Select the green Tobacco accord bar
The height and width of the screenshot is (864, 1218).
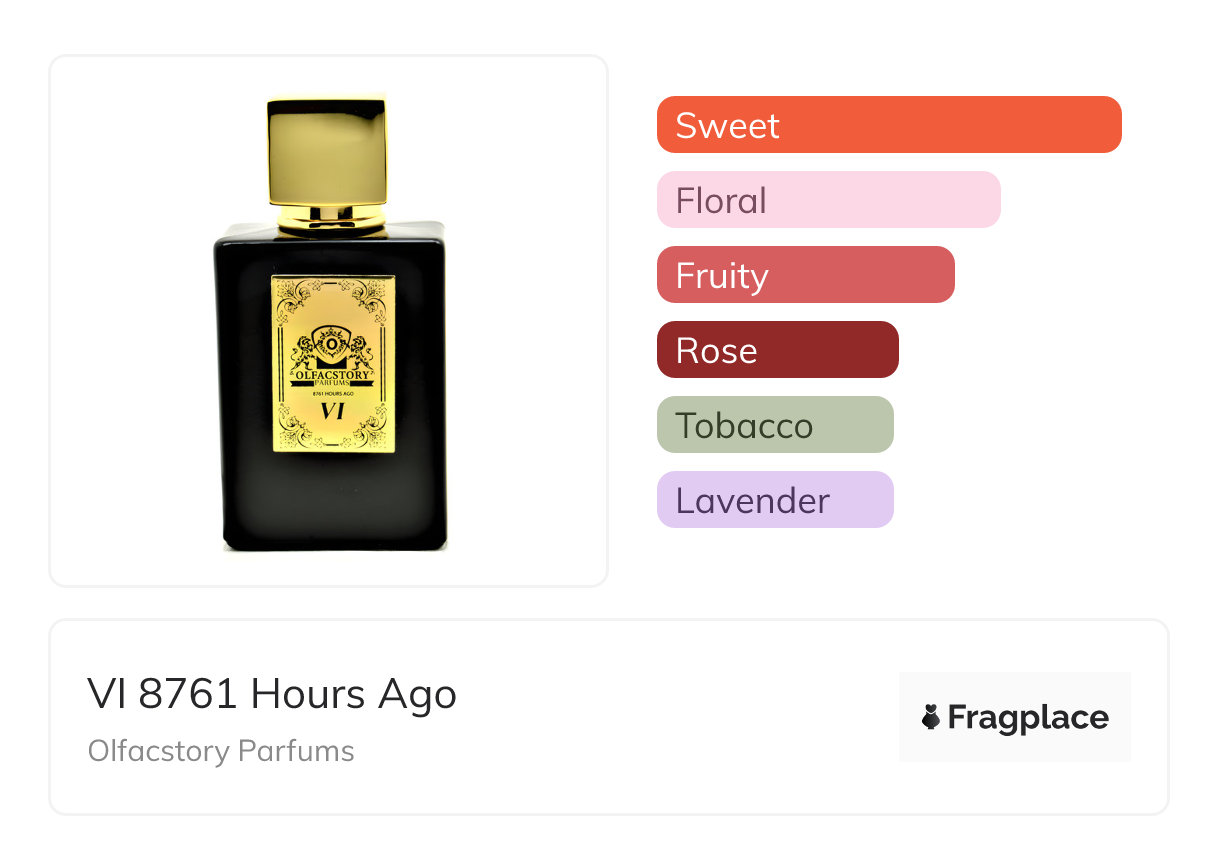tap(775, 425)
